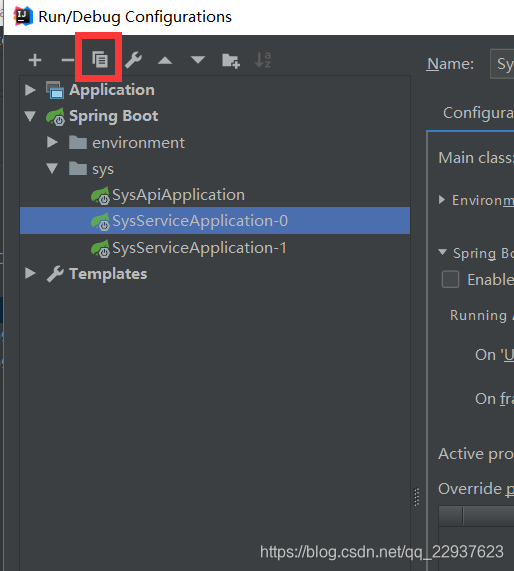The width and height of the screenshot is (514, 571).
Task: Move configuration down with arrow
Action: (x=198, y=60)
